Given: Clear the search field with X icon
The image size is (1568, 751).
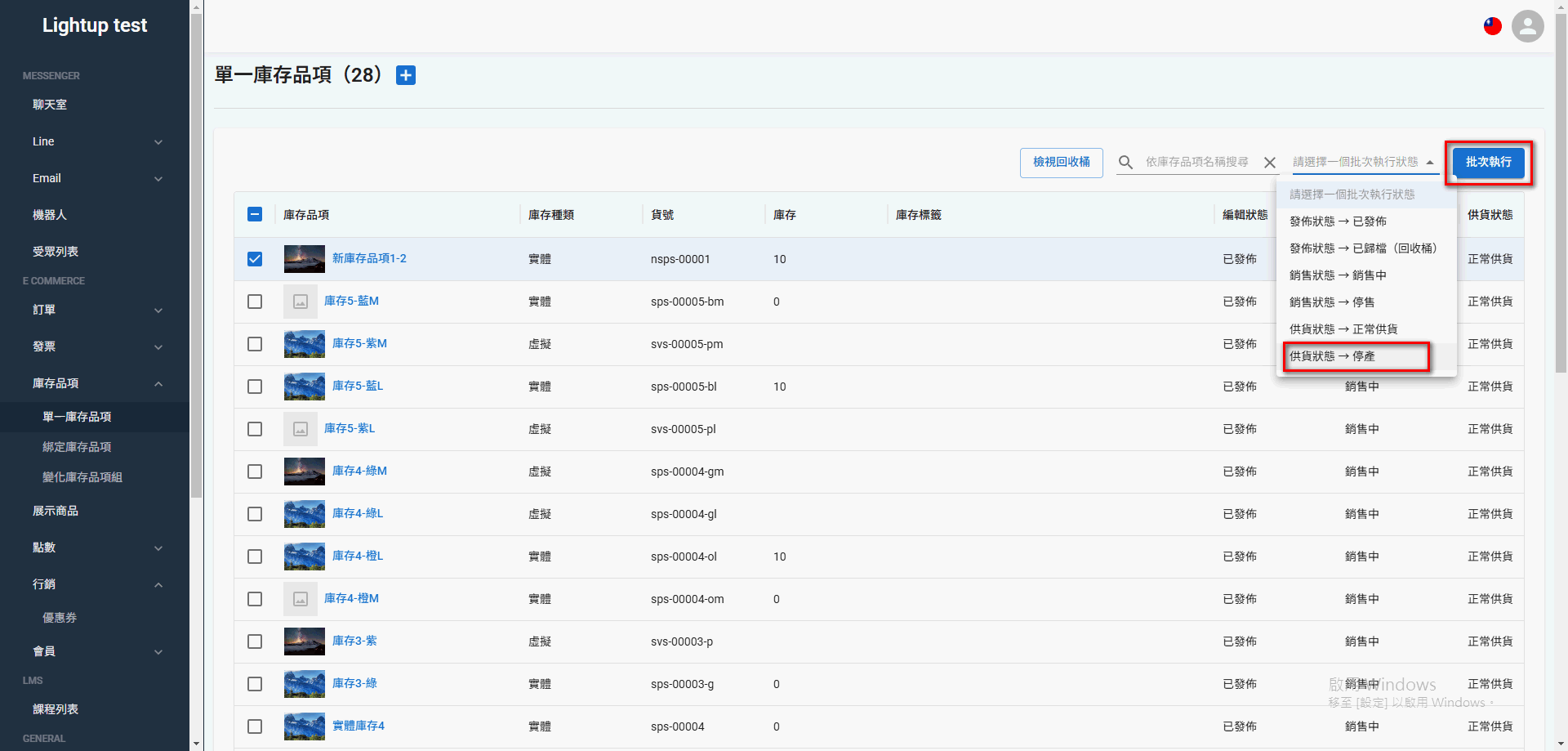Looking at the screenshot, I should click(x=1270, y=163).
